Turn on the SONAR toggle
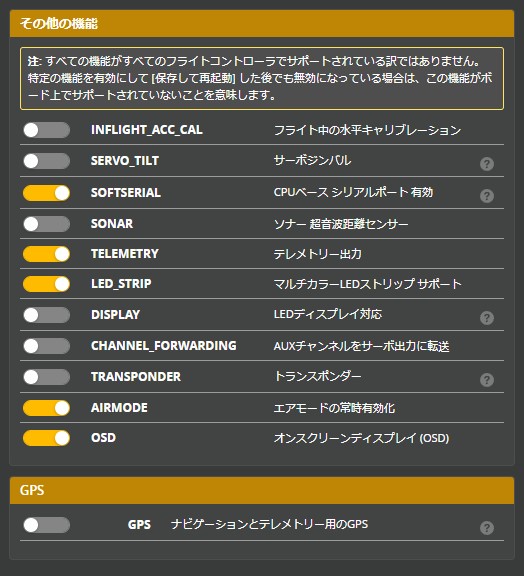The height and width of the screenshot is (576, 524). click(x=46, y=224)
